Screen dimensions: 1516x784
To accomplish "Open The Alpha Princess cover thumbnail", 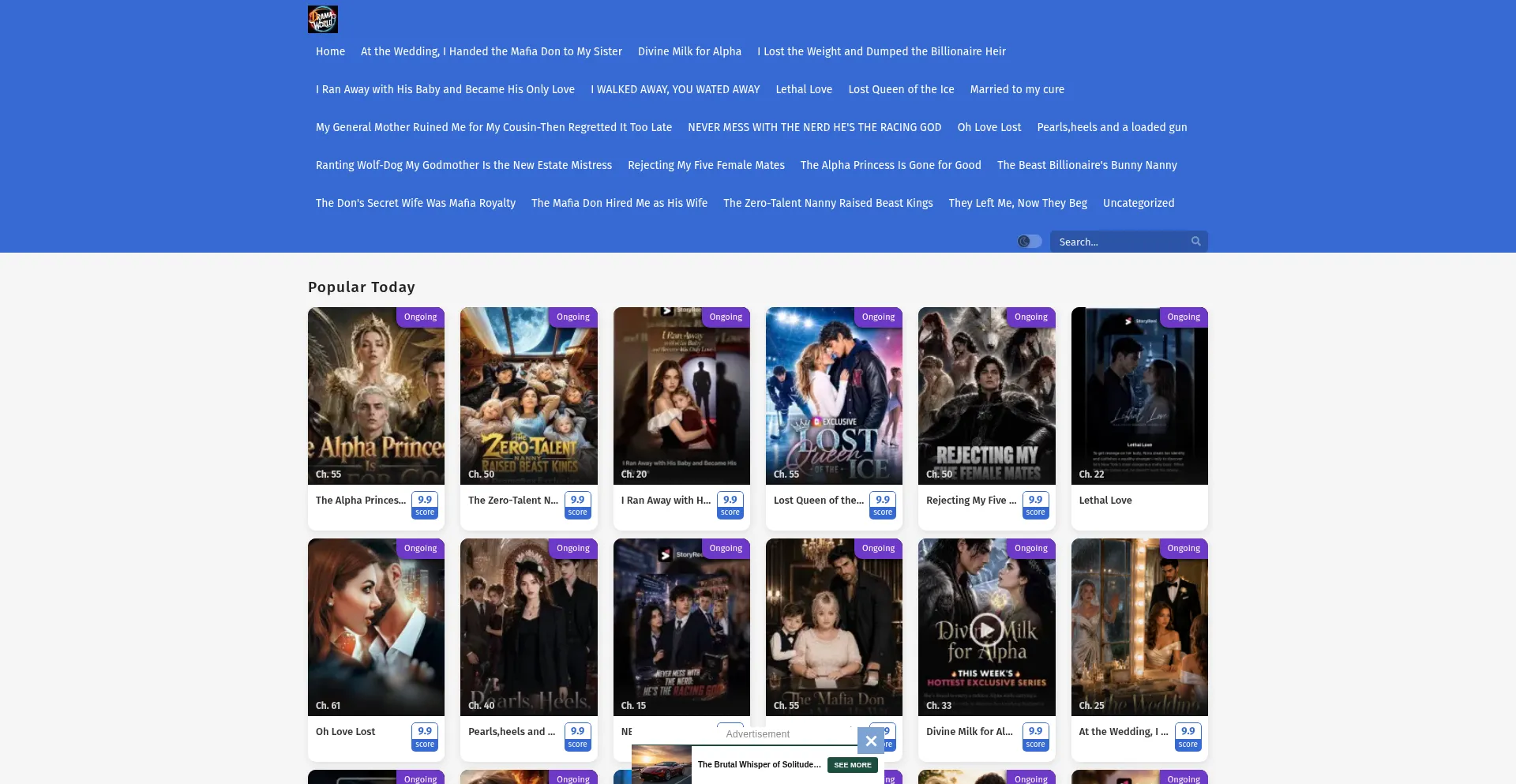I will coord(376,396).
